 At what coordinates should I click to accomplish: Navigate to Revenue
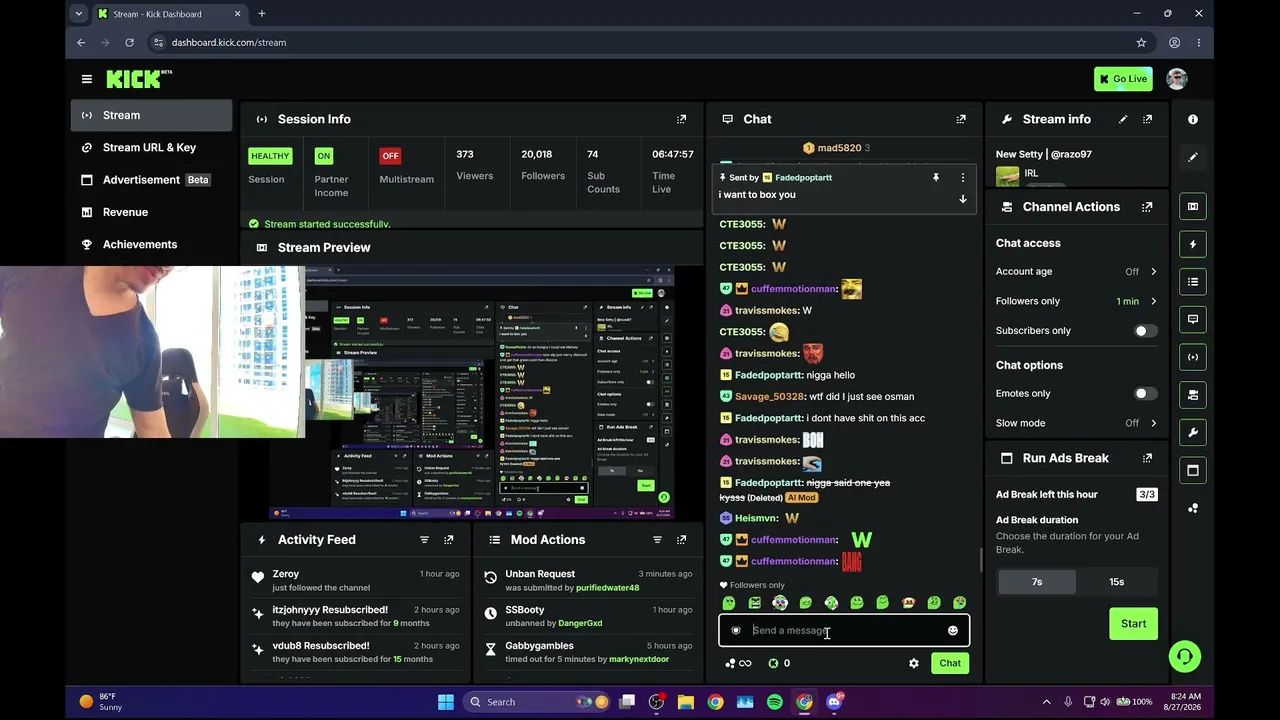(x=152, y=212)
